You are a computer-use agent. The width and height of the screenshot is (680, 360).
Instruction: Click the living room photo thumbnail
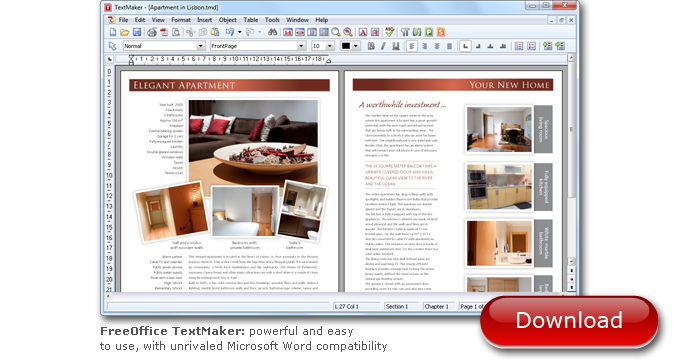coord(499,129)
